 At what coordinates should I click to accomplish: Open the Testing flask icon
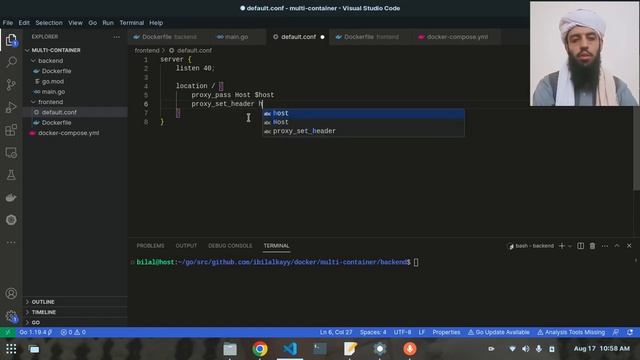coord(11,175)
